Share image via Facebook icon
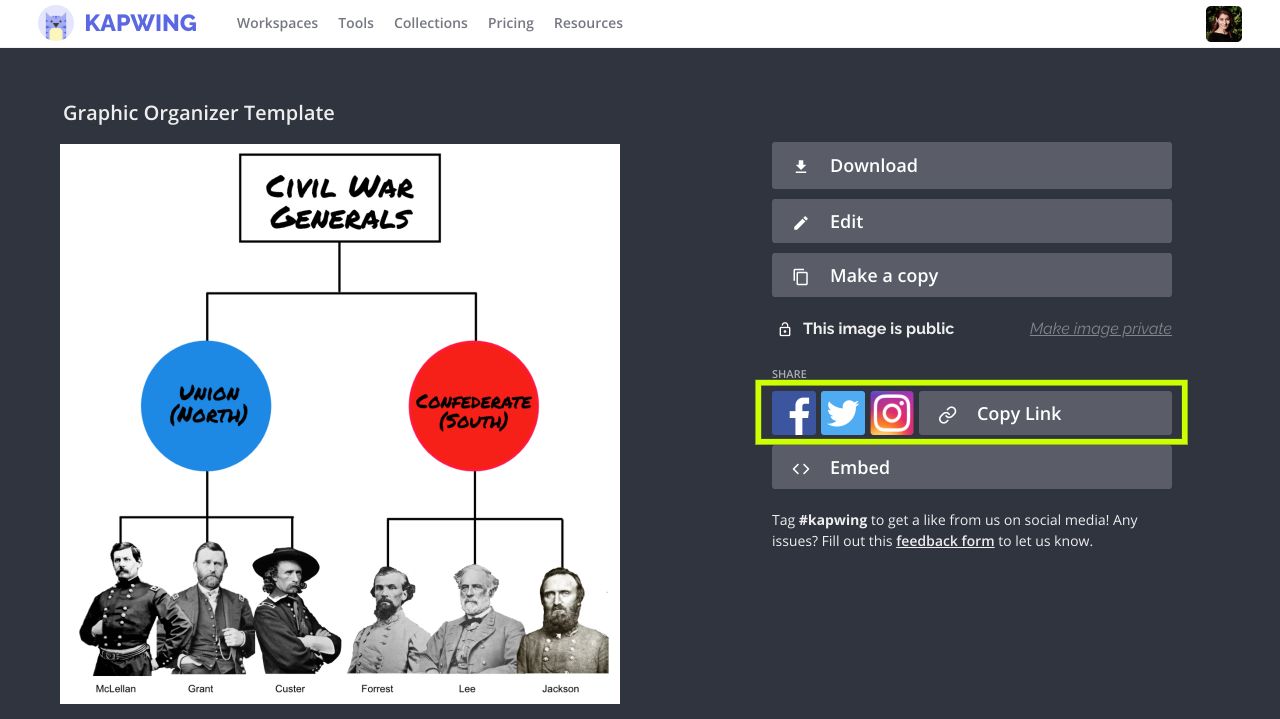This screenshot has width=1280, height=719. click(794, 413)
